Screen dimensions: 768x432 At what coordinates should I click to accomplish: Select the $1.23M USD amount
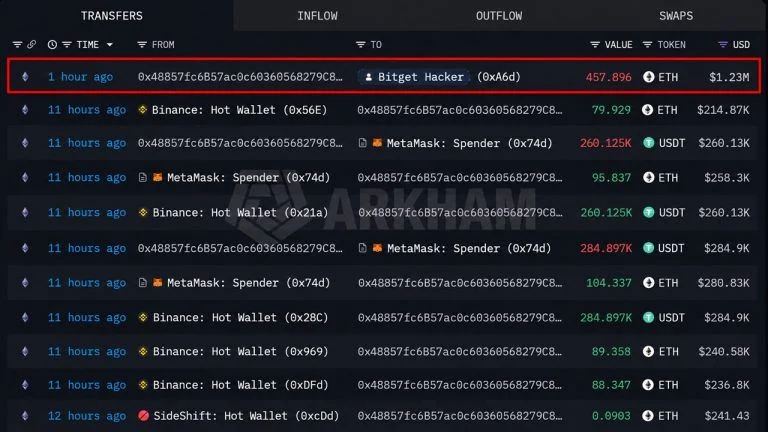tap(729, 77)
